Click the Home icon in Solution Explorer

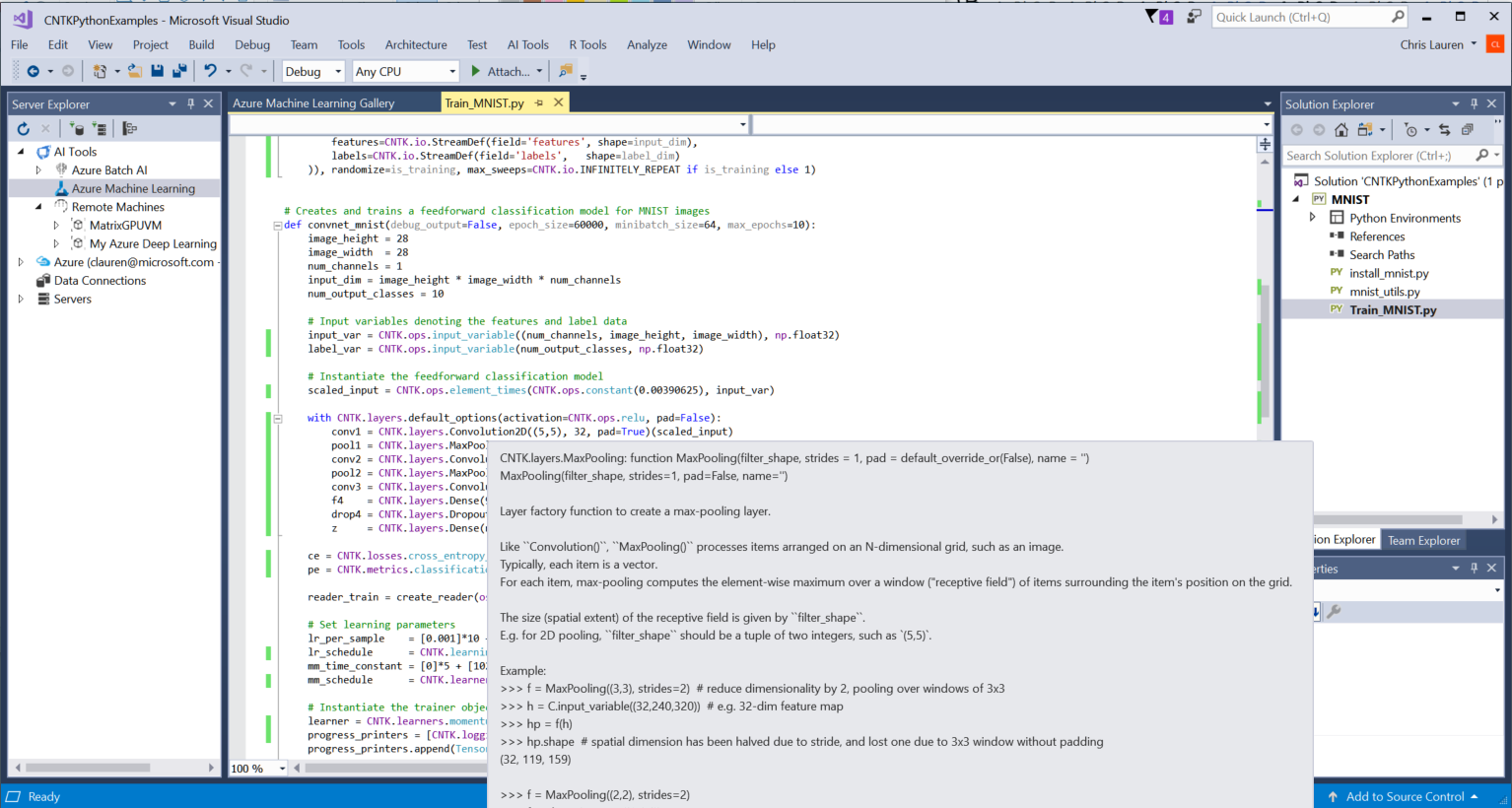pyautogui.click(x=1341, y=129)
